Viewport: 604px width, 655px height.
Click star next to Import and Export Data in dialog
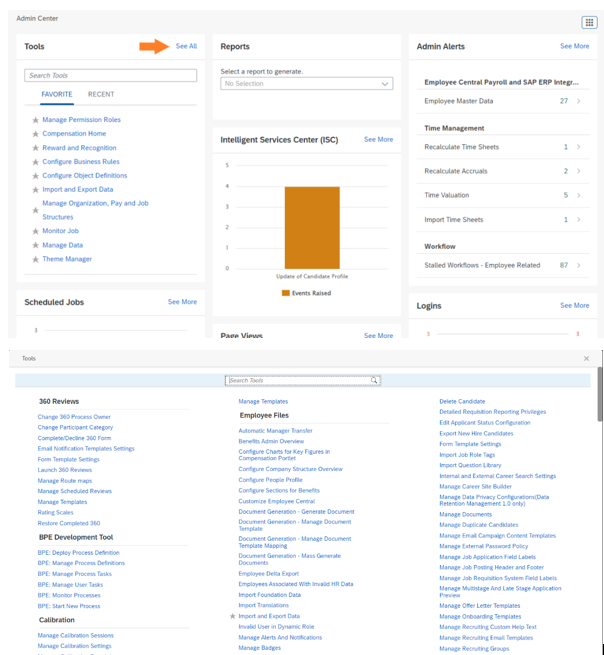tap(233, 616)
